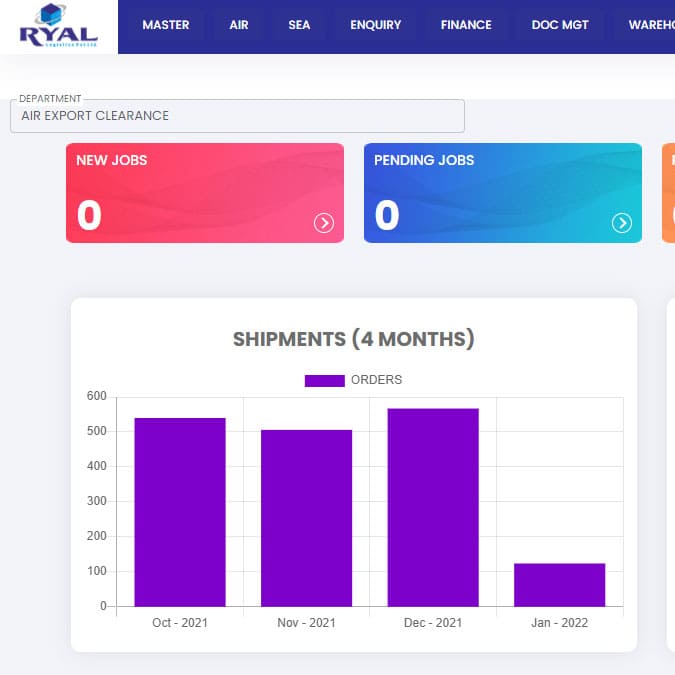The height and width of the screenshot is (675, 675).
Task: Click the Nov - 2021 bar
Action: click(x=307, y=518)
